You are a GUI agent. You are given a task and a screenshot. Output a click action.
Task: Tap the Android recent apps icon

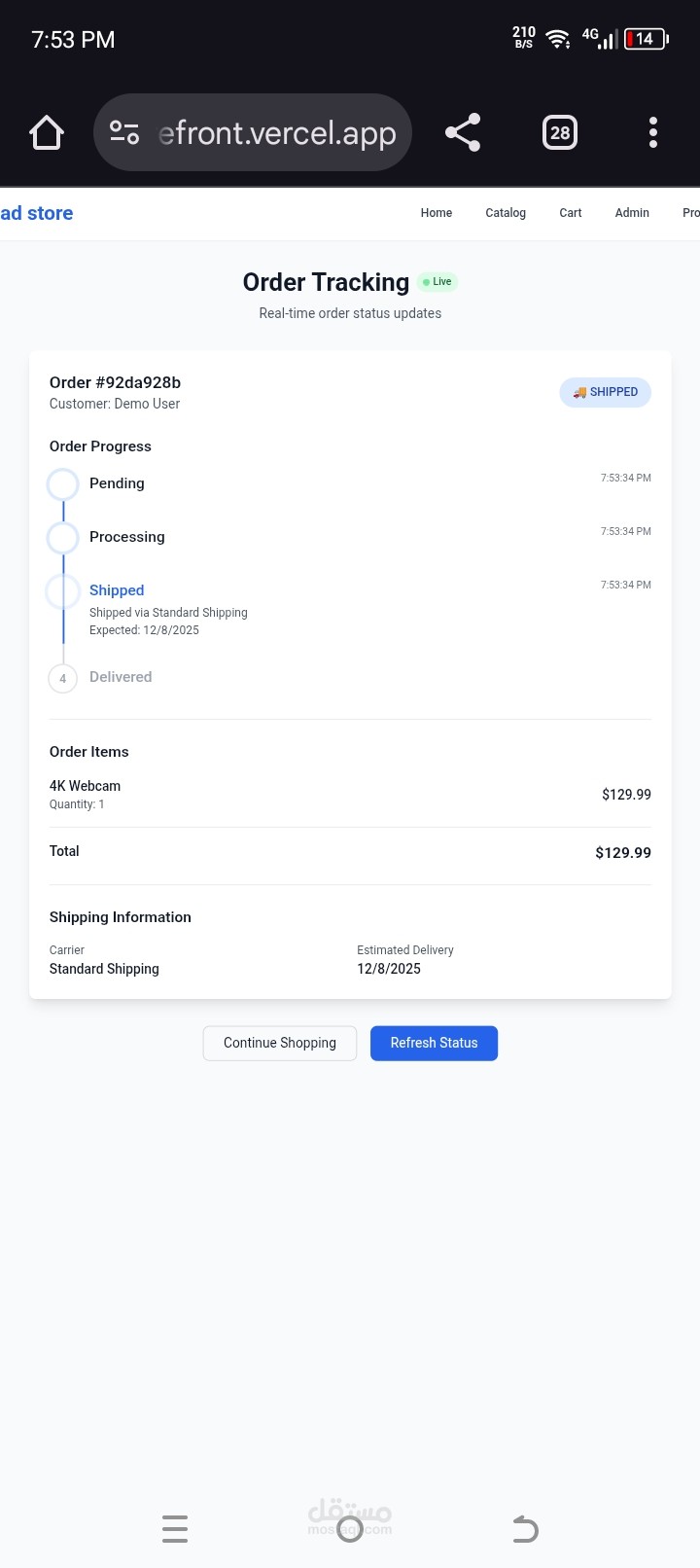click(175, 1529)
